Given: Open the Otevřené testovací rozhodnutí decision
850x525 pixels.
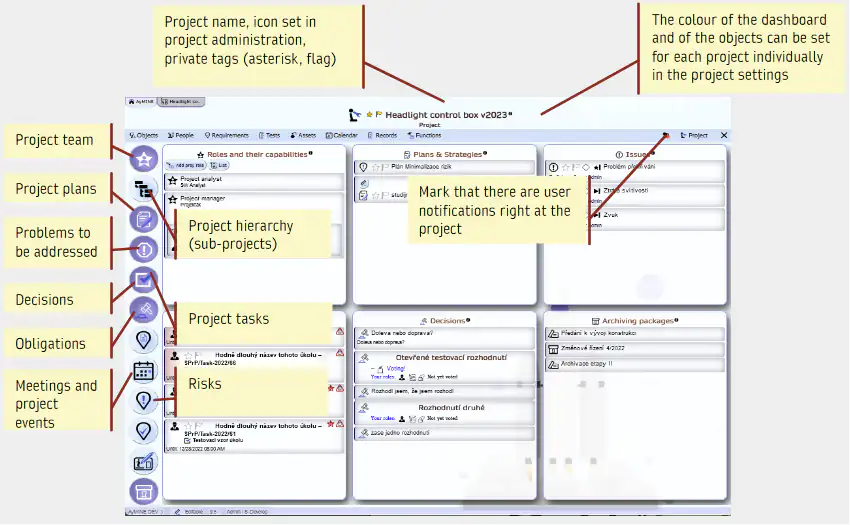Looking at the screenshot, I should [x=445, y=367].
